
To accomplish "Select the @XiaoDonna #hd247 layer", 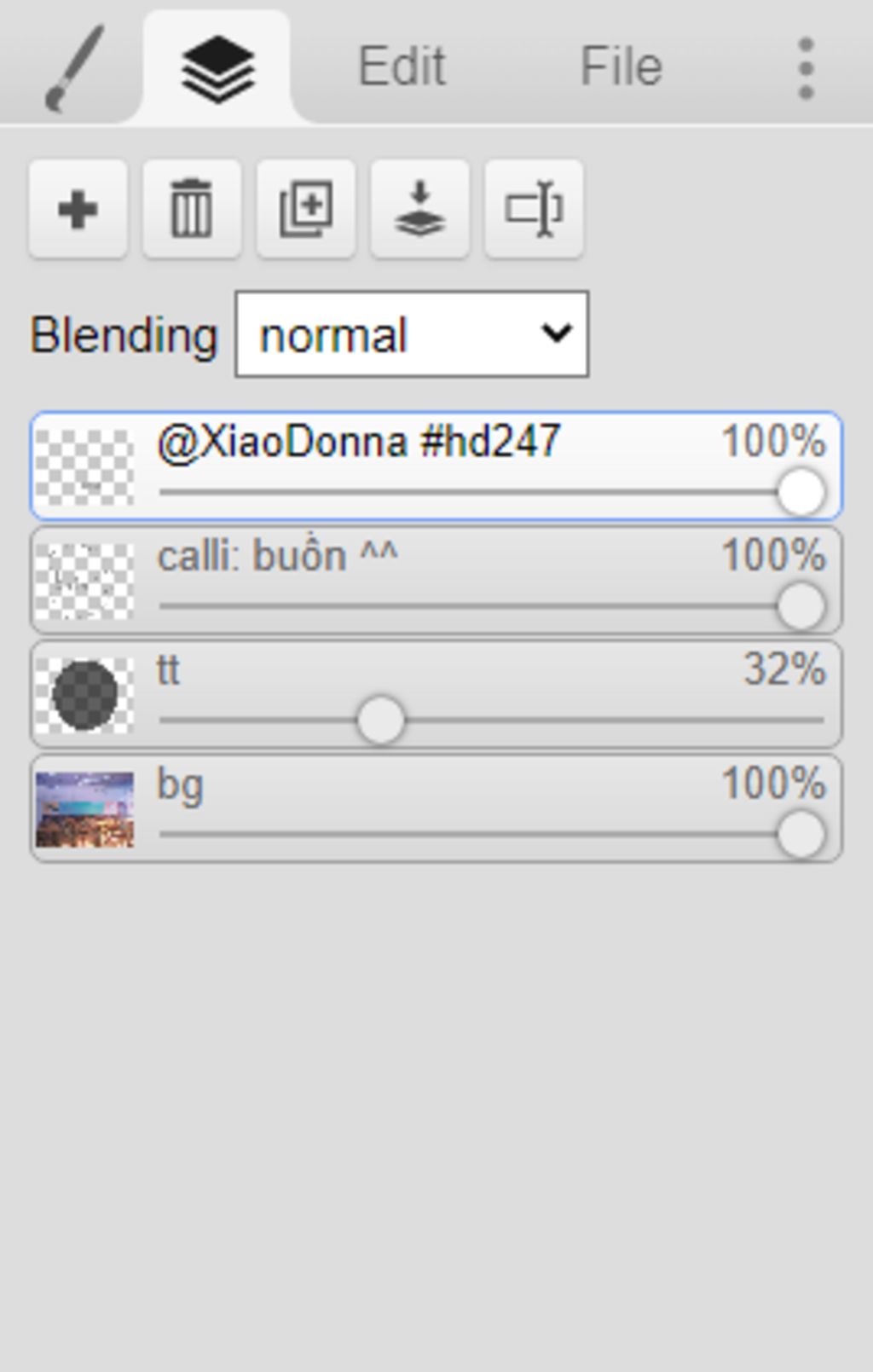I will tap(436, 466).
